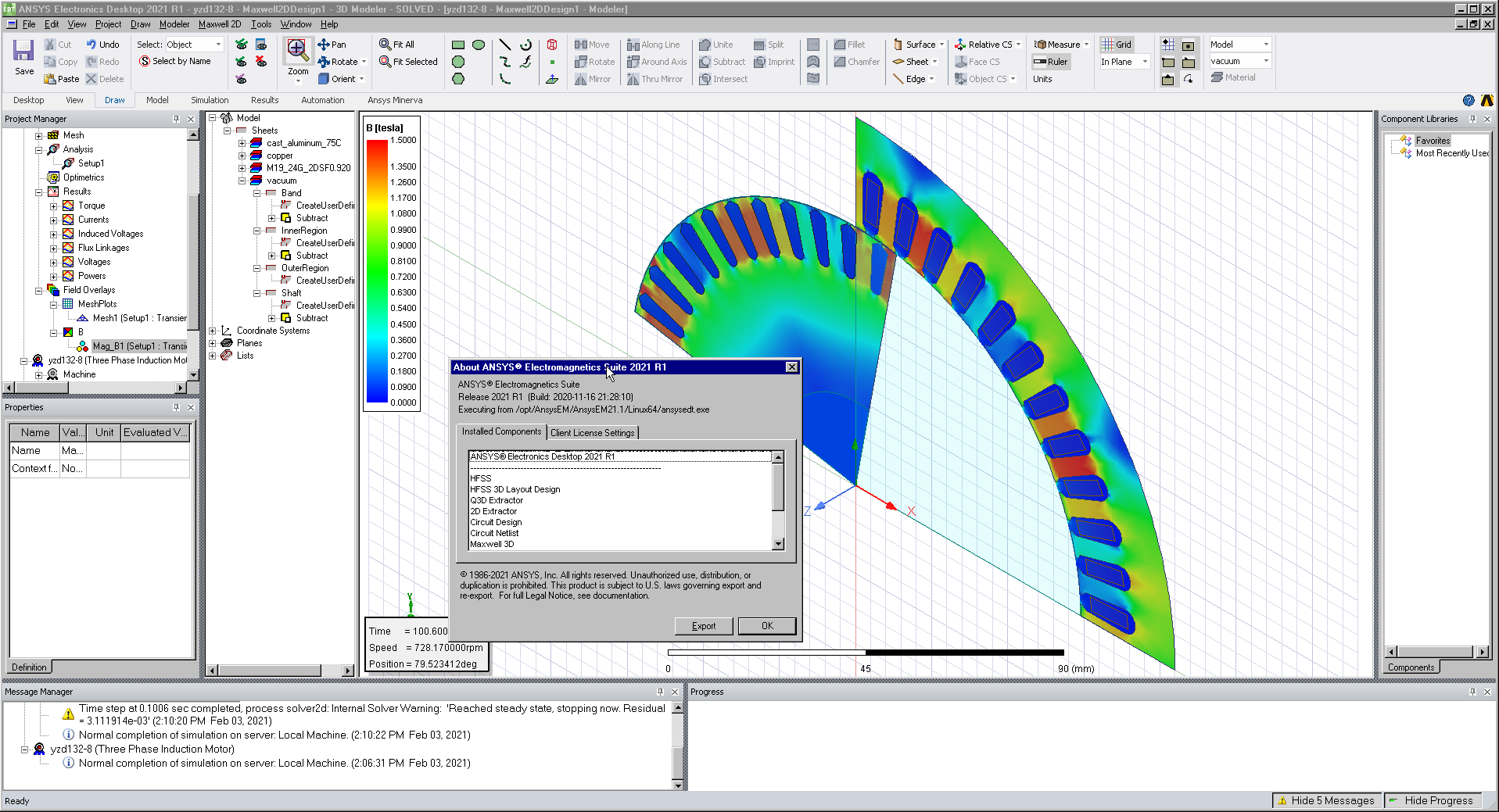This screenshot has width=1499, height=812.
Task: Open the Modeler menu
Action: click(174, 24)
